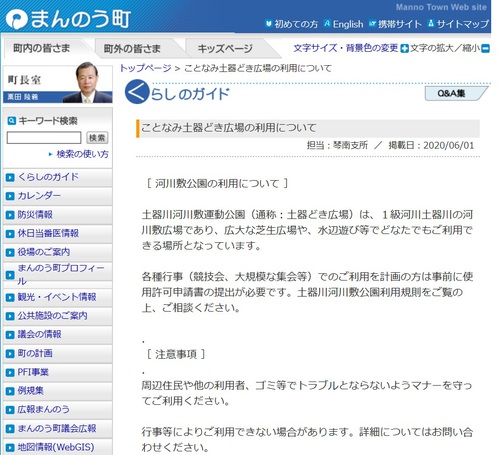500x455 pixels.
Task: Open まんのう町議会広報 in the sidebar
Action: 58,428
